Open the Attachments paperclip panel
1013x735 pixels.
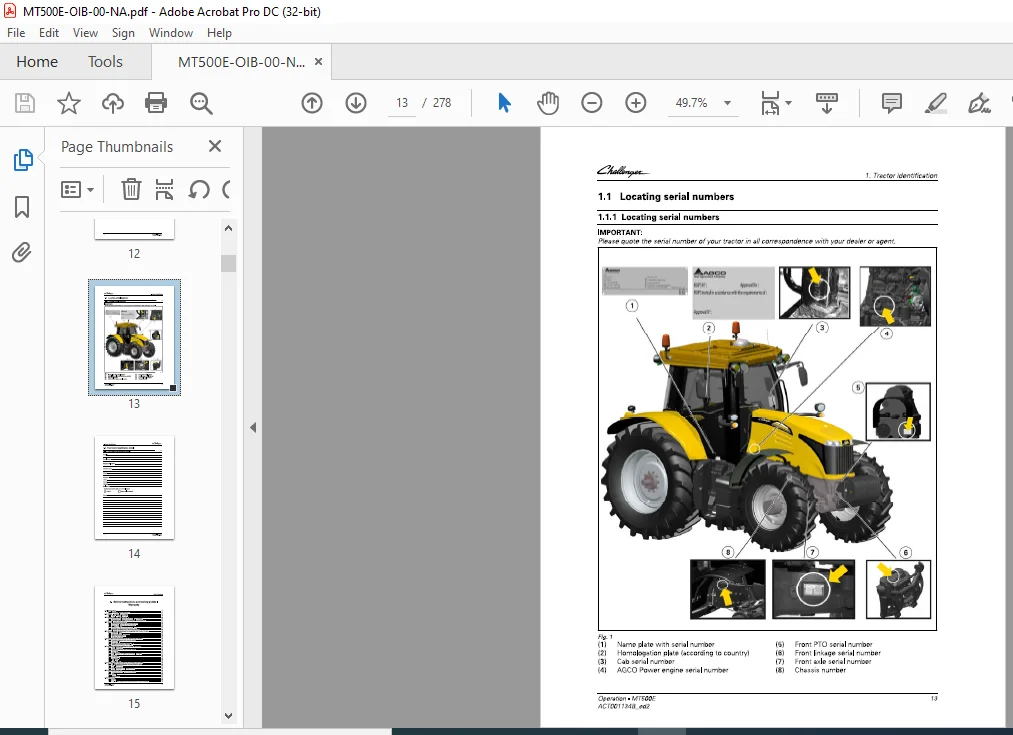(x=22, y=253)
